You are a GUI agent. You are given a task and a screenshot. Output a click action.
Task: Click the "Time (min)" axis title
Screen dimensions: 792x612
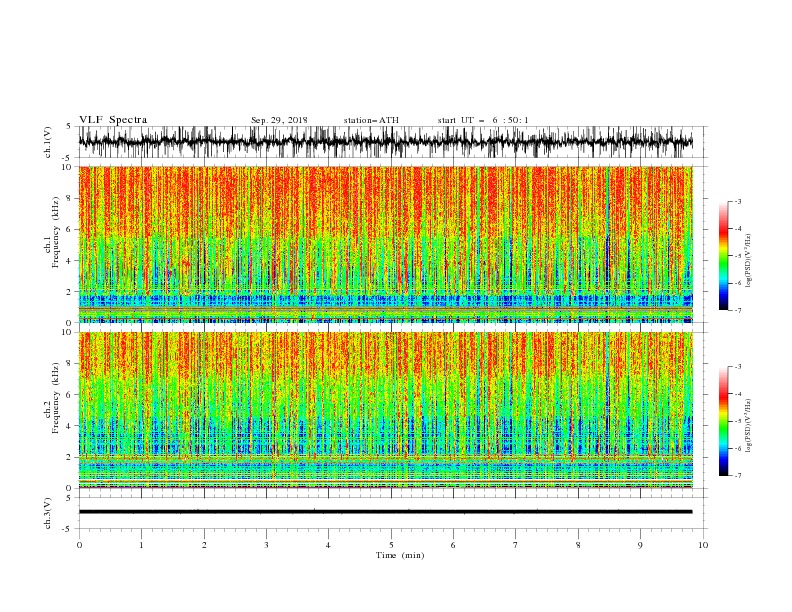[400, 555]
